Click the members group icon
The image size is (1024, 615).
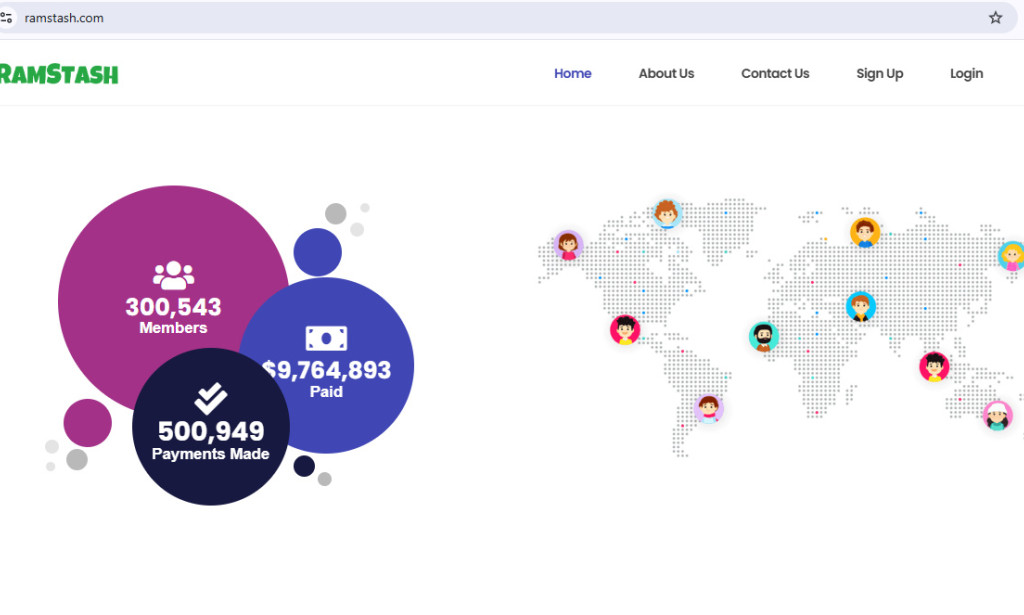pos(173,275)
